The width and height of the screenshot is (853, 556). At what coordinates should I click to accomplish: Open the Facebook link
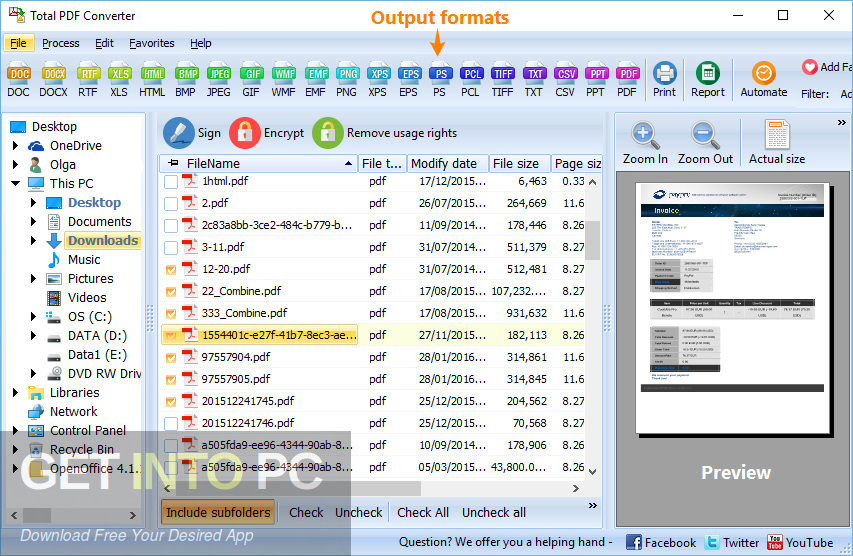[661, 542]
